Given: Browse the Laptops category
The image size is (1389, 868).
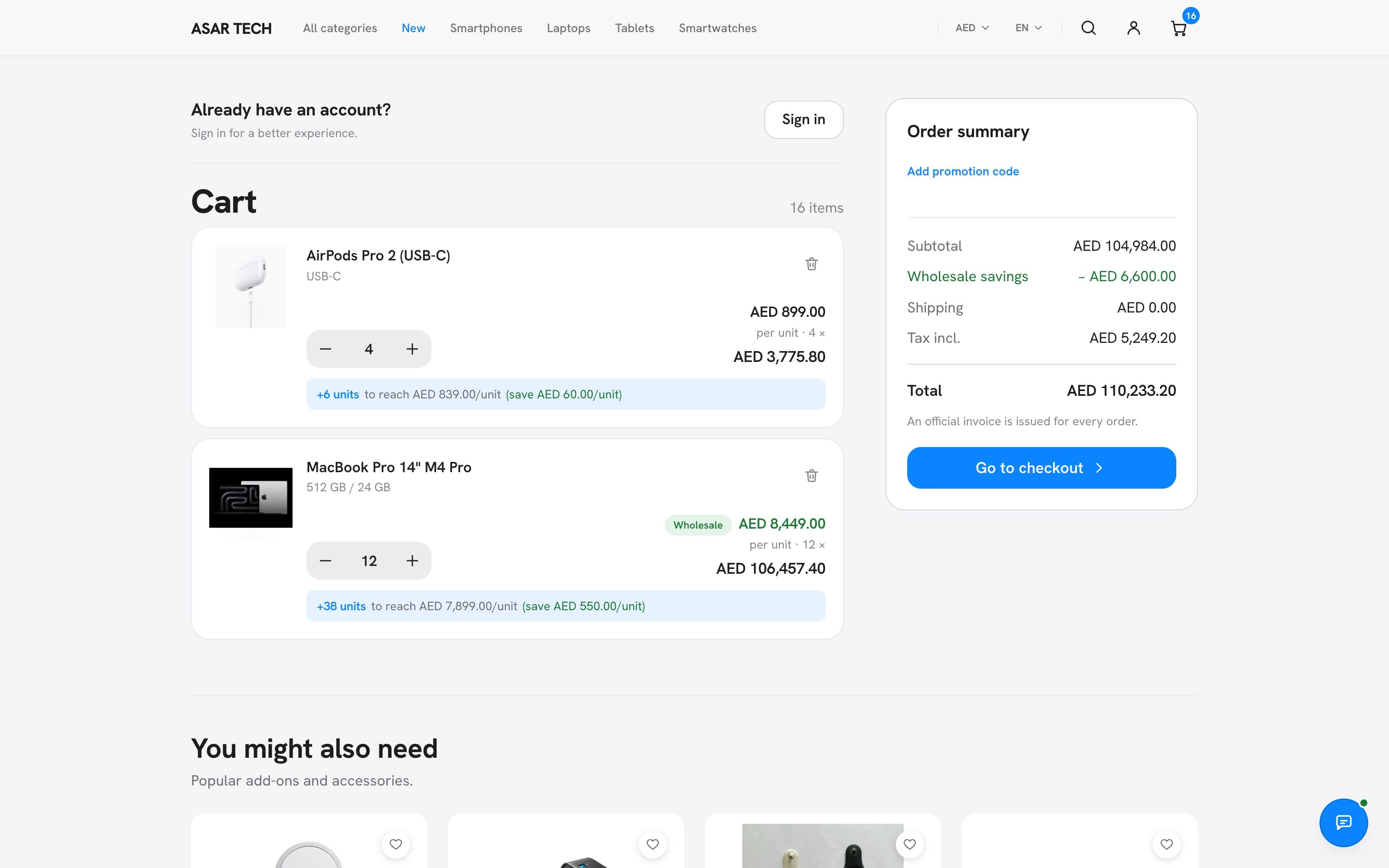Looking at the screenshot, I should [x=568, y=28].
